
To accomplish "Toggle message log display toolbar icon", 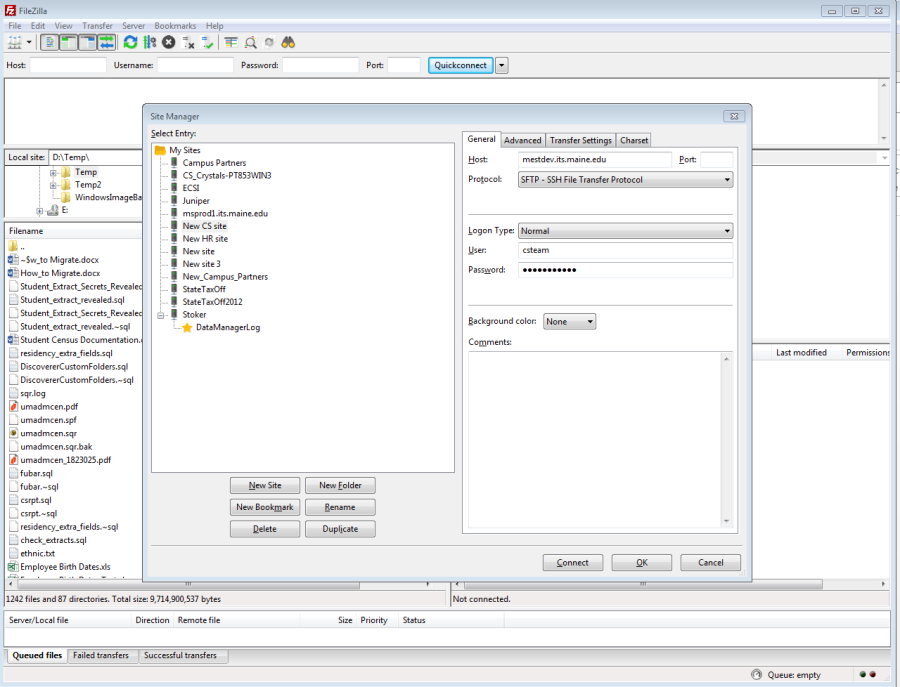I will pos(50,42).
